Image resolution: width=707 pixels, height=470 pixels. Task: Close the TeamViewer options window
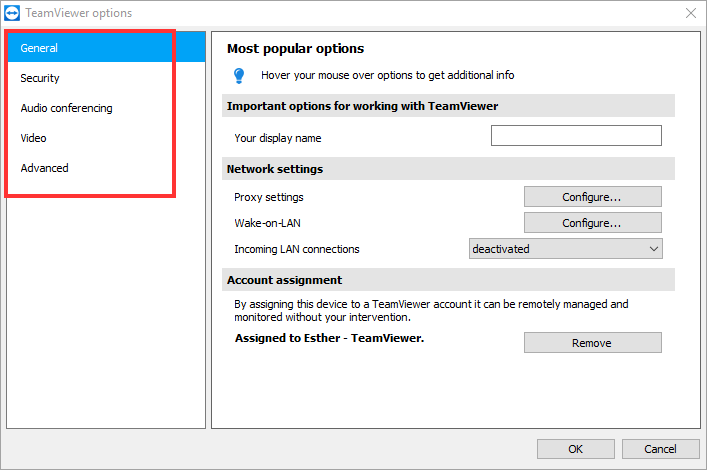(x=690, y=13)
